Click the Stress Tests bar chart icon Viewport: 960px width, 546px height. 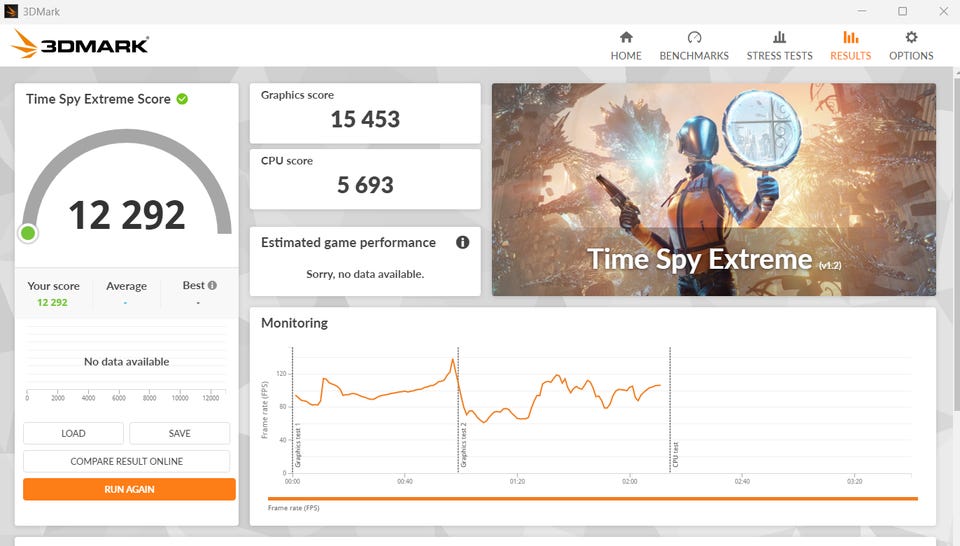click(779, 37)
